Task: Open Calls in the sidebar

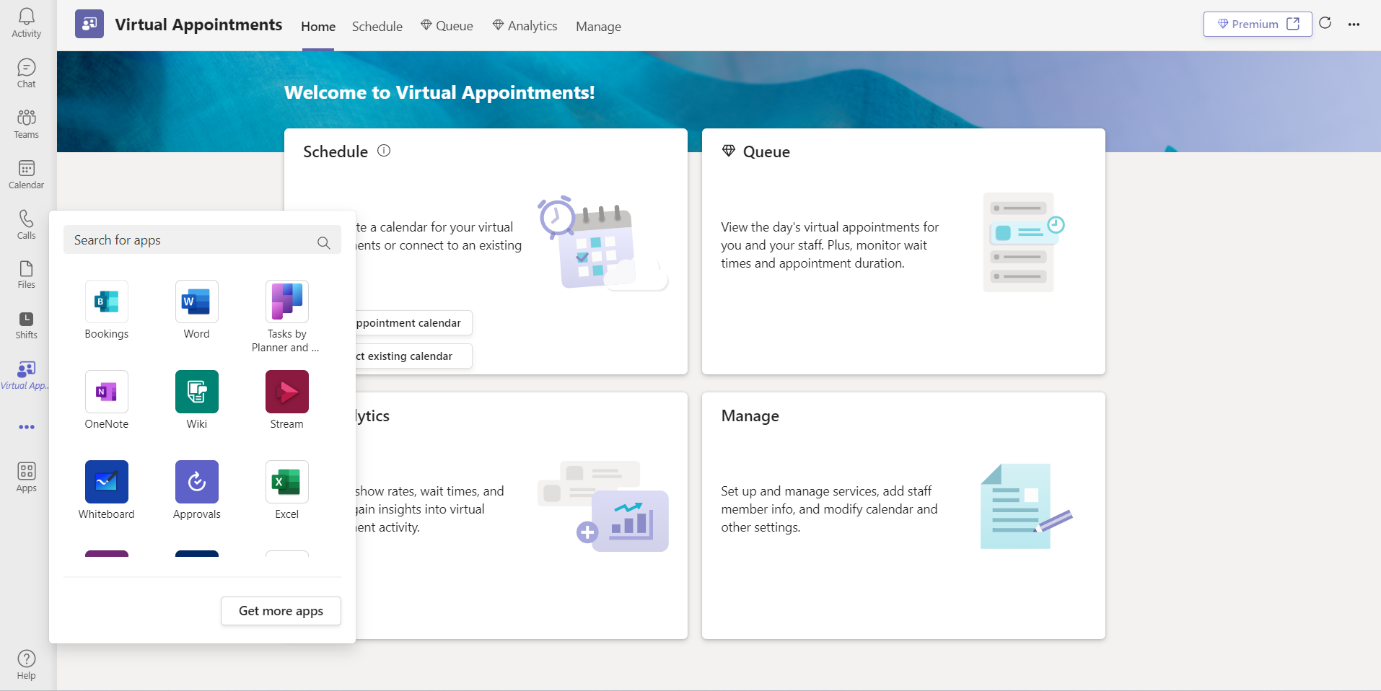Action: [x=26, y=224]
